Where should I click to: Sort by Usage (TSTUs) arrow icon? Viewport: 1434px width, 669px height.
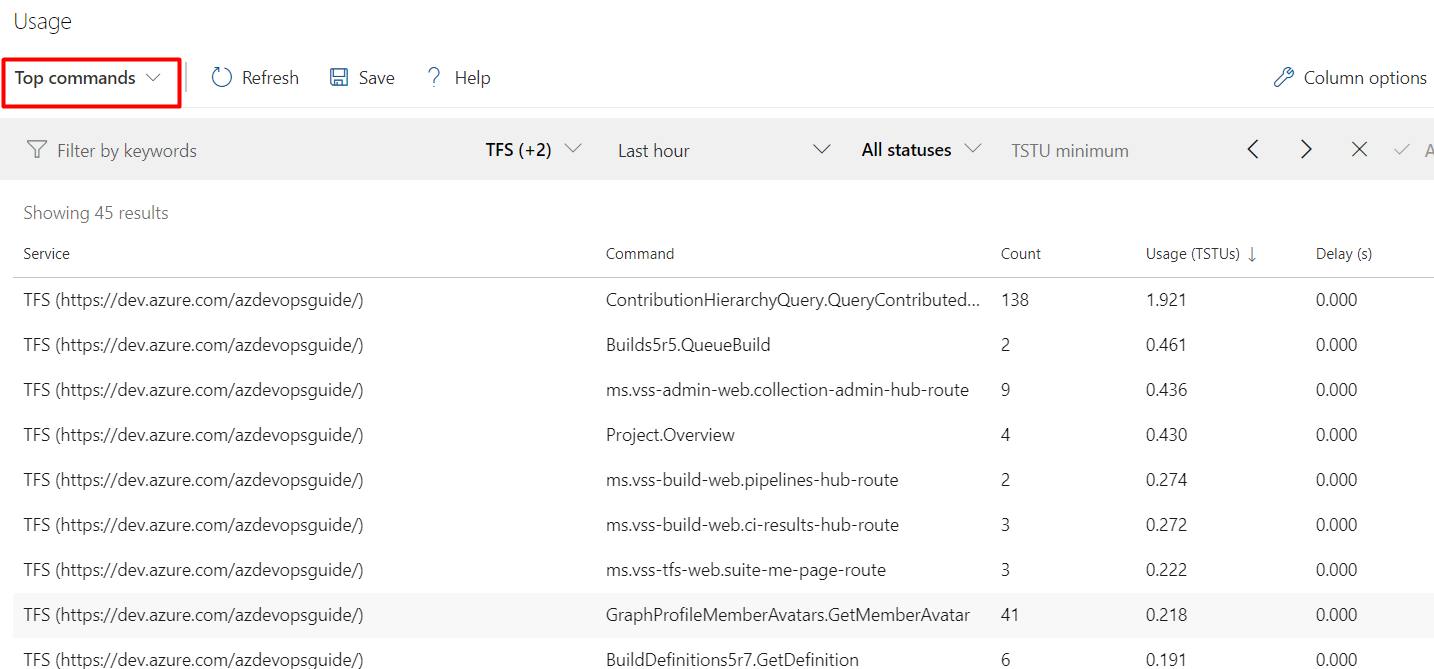pyautogui.click(x=1252, y=254)
